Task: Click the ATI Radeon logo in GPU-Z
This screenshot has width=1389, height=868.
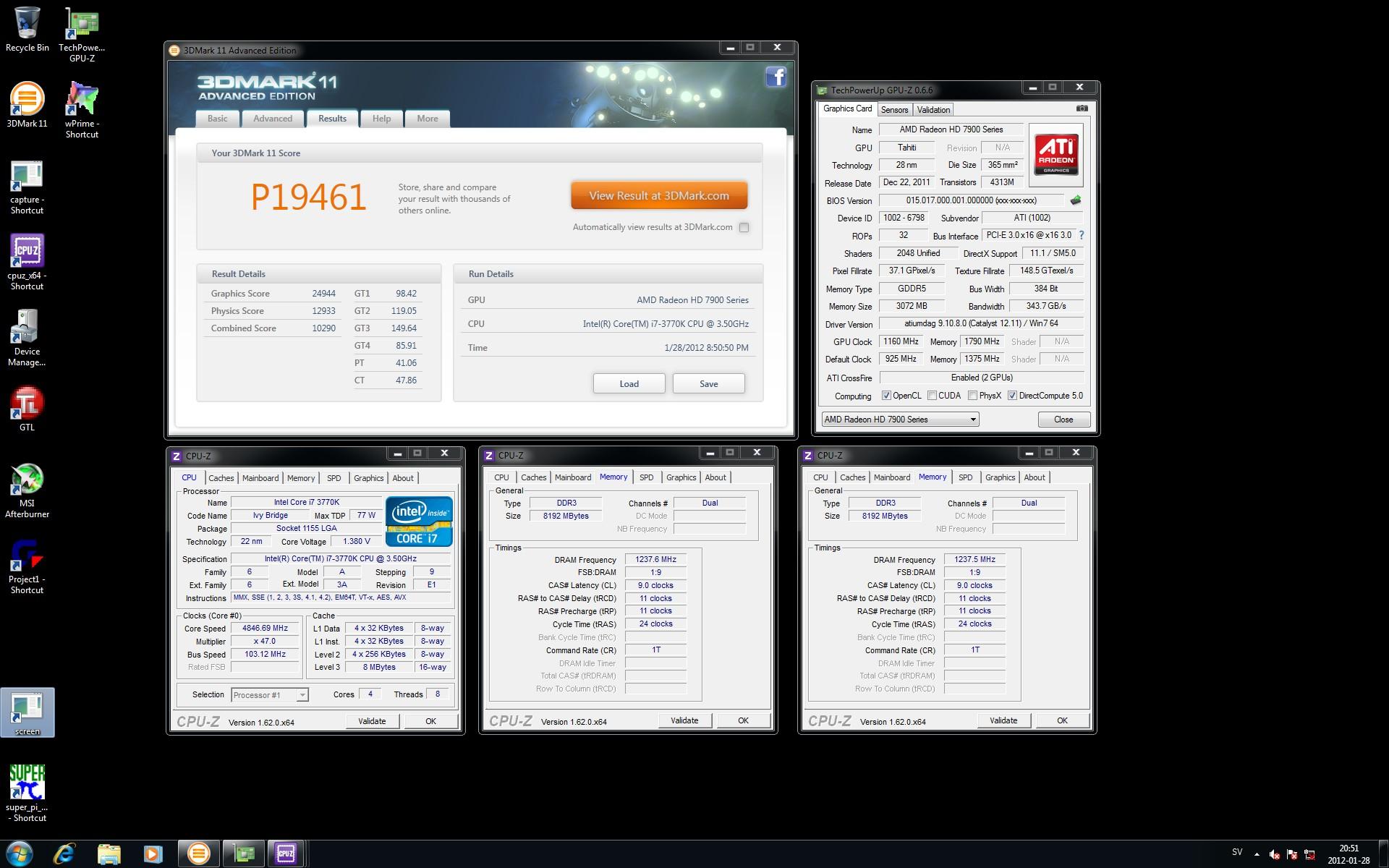Action: point(1056,154)
